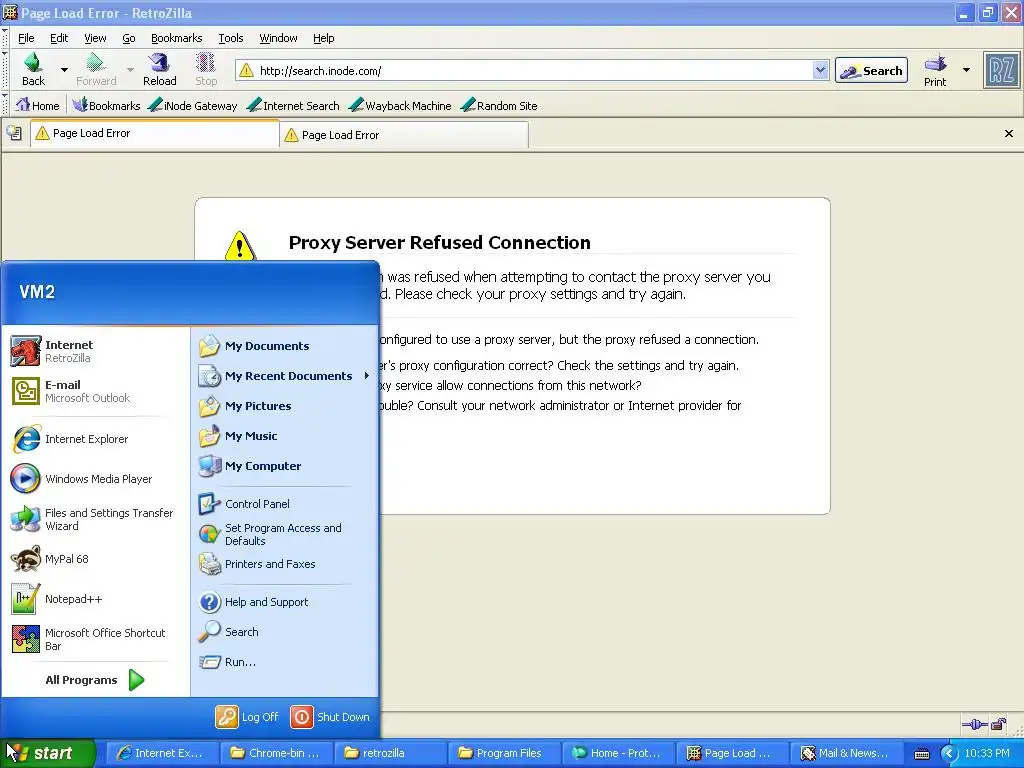Open the Window menu
The height and width of the screenshot is (768, 1024).
tap(278, 38)
